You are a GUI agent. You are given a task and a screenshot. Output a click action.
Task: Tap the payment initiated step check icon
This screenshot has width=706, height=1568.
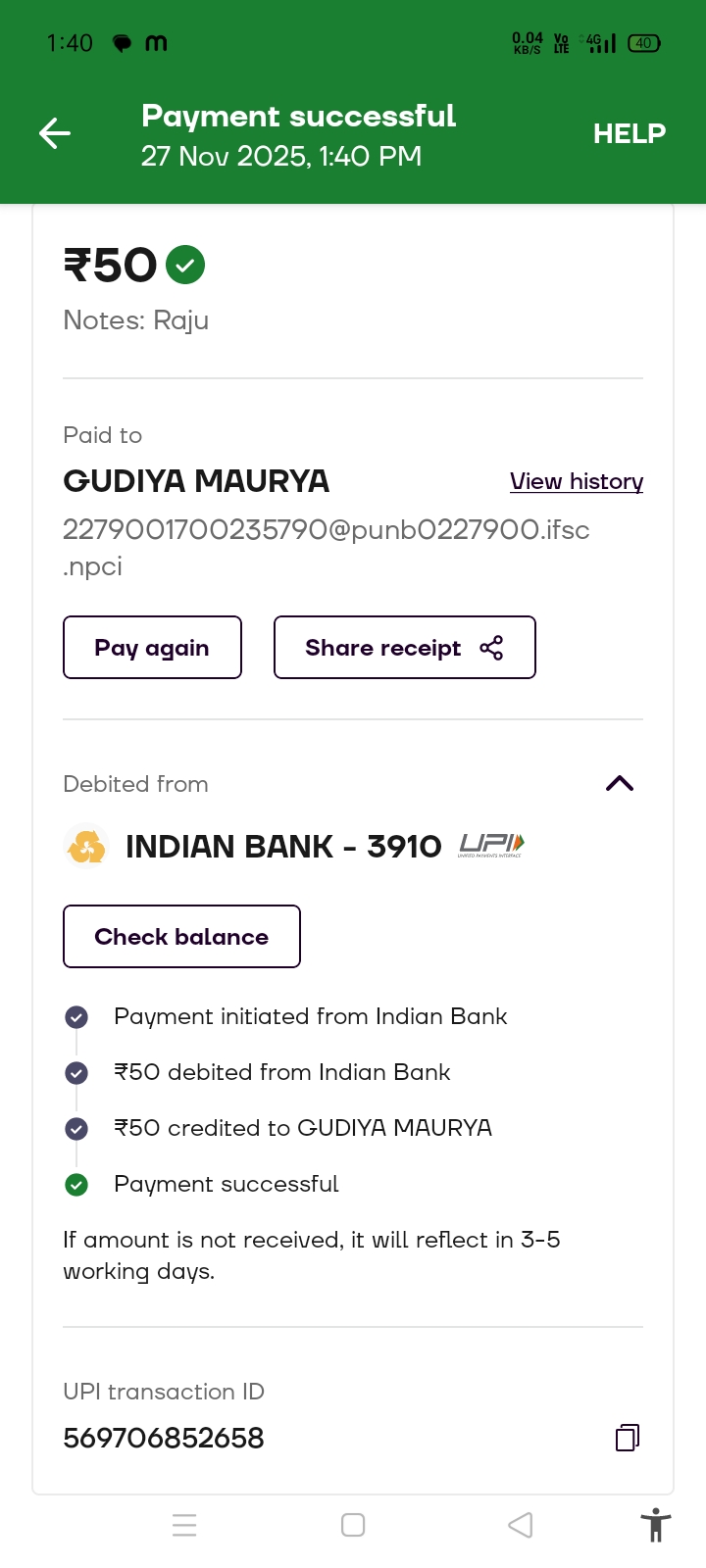click(76, 1017)
